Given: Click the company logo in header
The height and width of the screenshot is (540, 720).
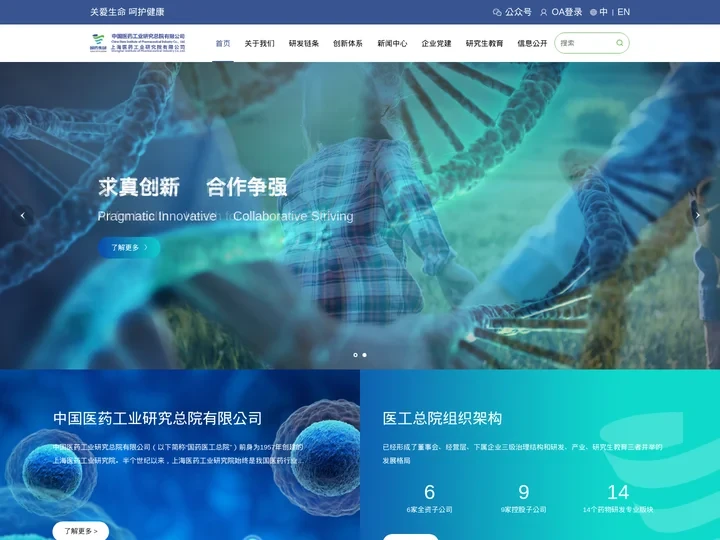Looking at the screenshot, I should pyautogui.click(x=137, y=43).
